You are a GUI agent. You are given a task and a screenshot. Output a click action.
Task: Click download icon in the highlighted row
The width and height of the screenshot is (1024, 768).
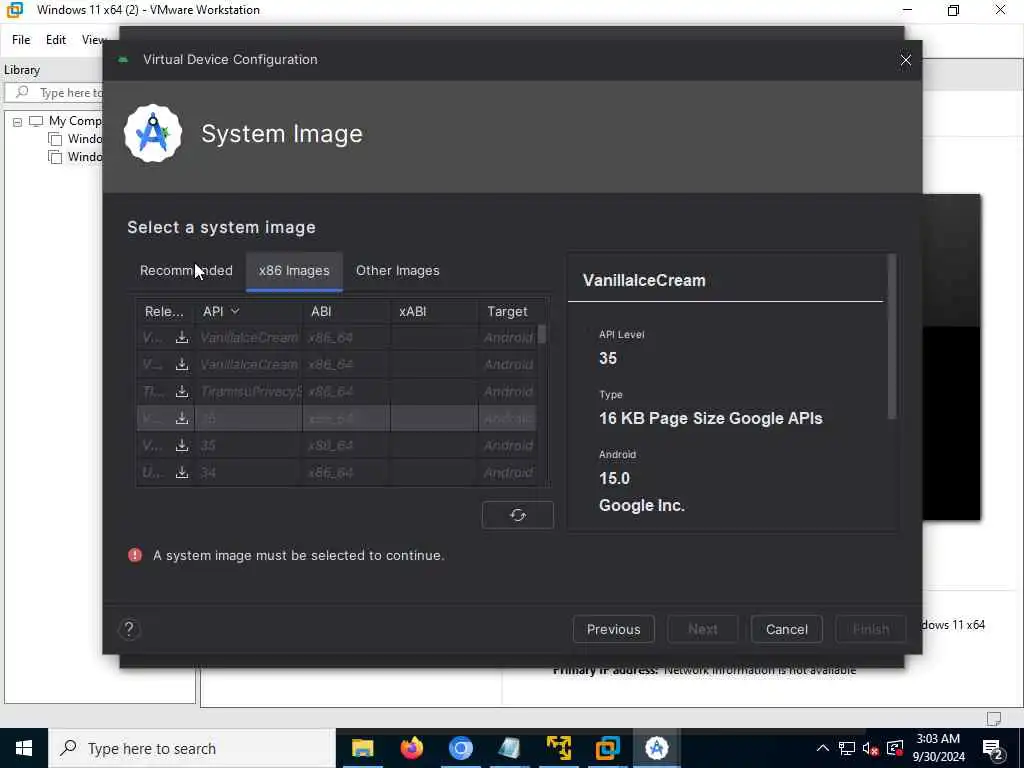click(x=182, y=419)
